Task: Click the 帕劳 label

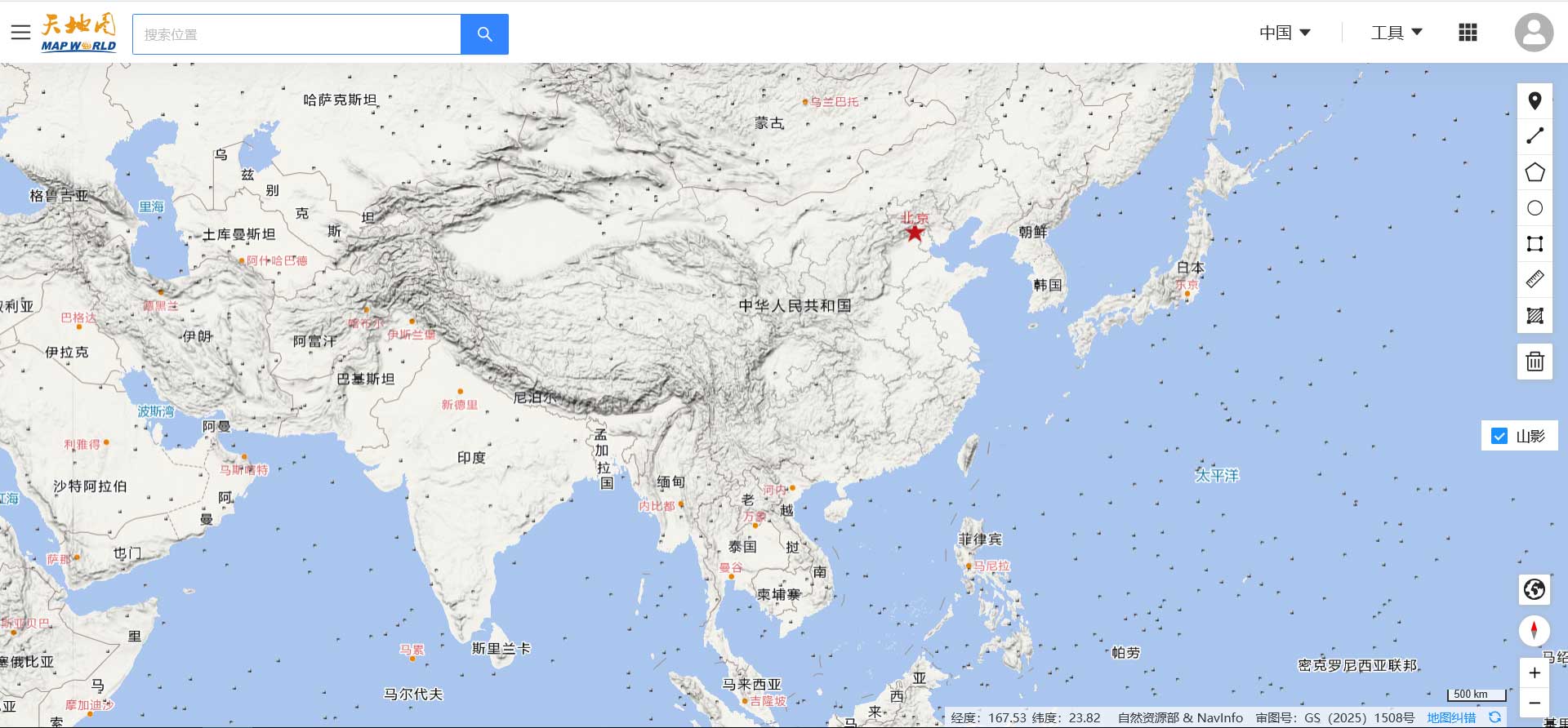Action: [x=1126, y=653]
